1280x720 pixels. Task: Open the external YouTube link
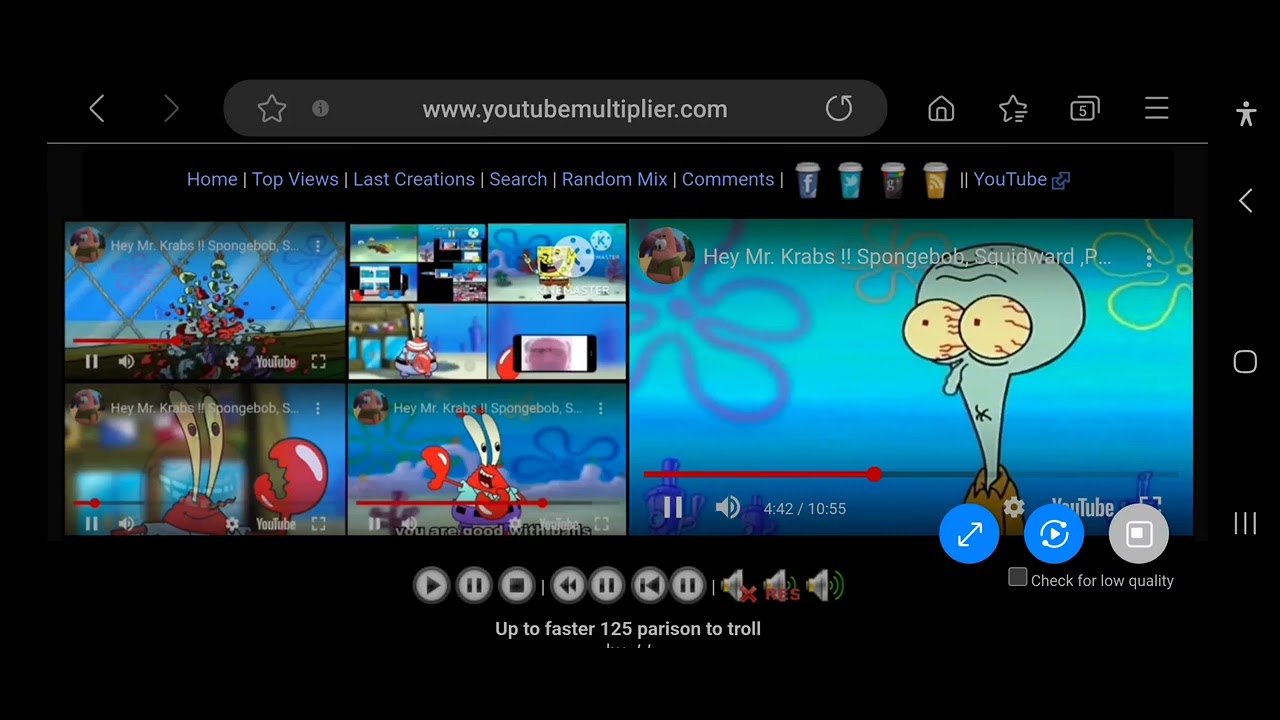tap(1021, 179)
